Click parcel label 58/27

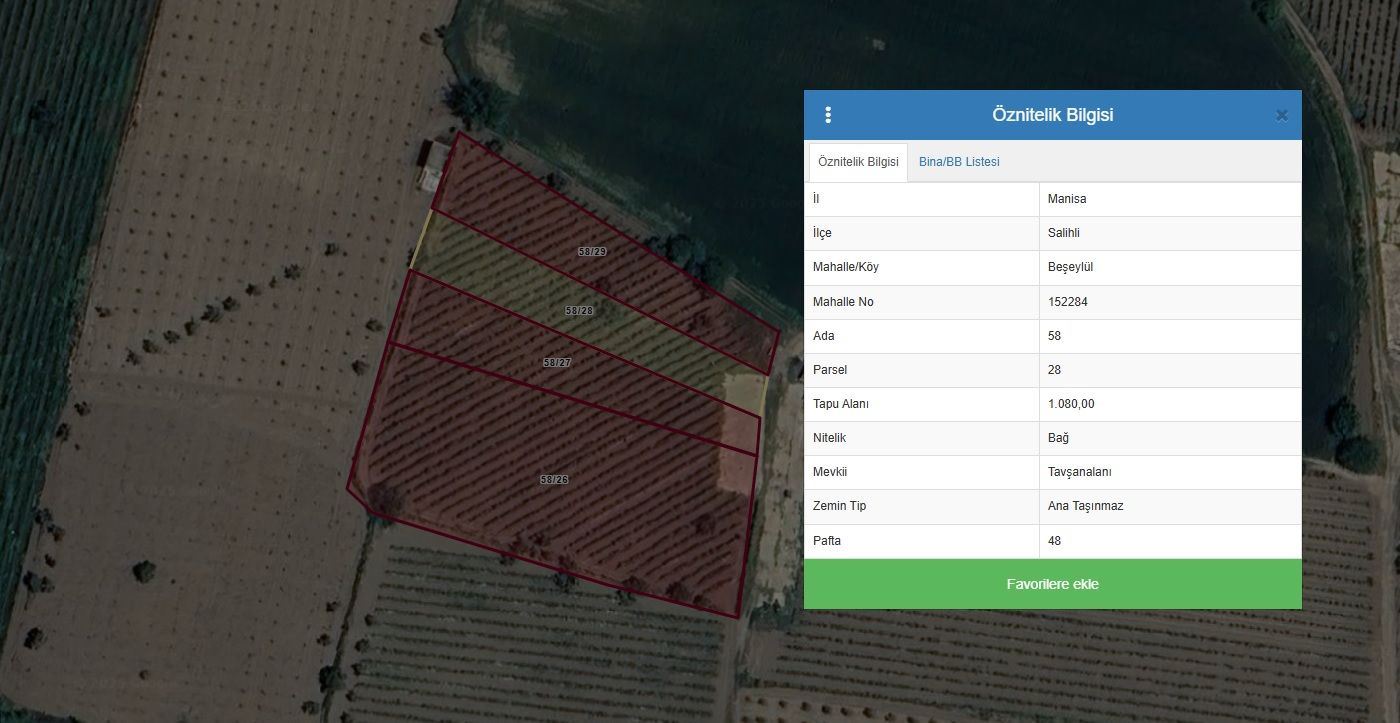[x=557, y=363]
